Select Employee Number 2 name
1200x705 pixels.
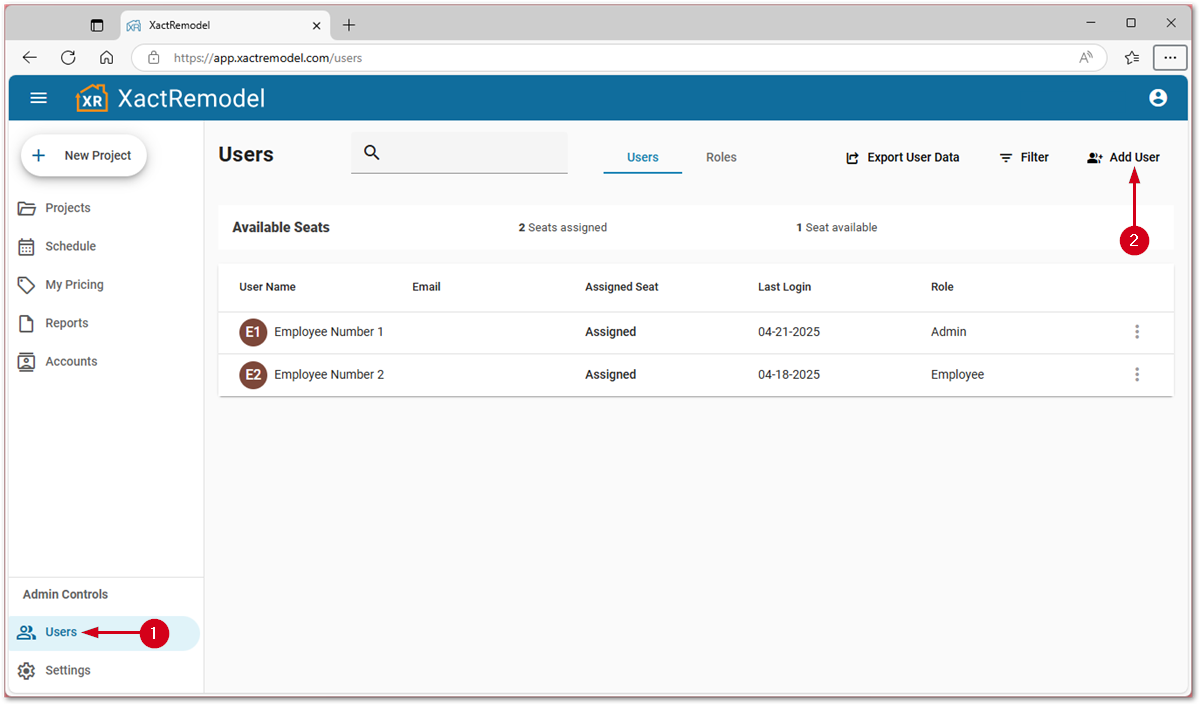pyautogui.click(x=329, y=375)
